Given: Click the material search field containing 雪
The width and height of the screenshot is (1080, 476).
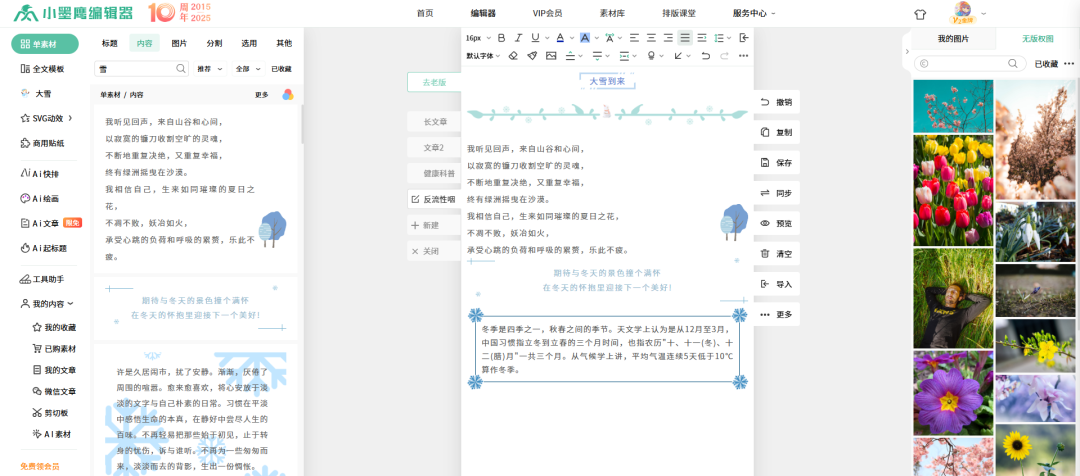Looking at the screenshot, I should tap(141, 68).
